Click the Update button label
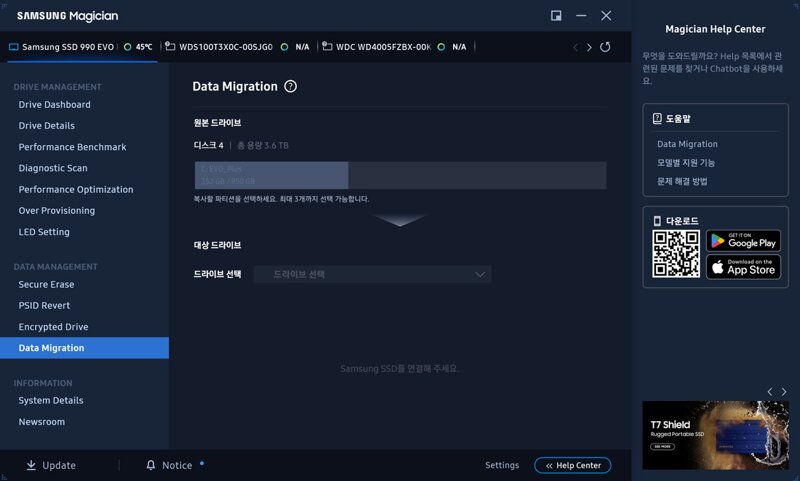 [59, 465]
